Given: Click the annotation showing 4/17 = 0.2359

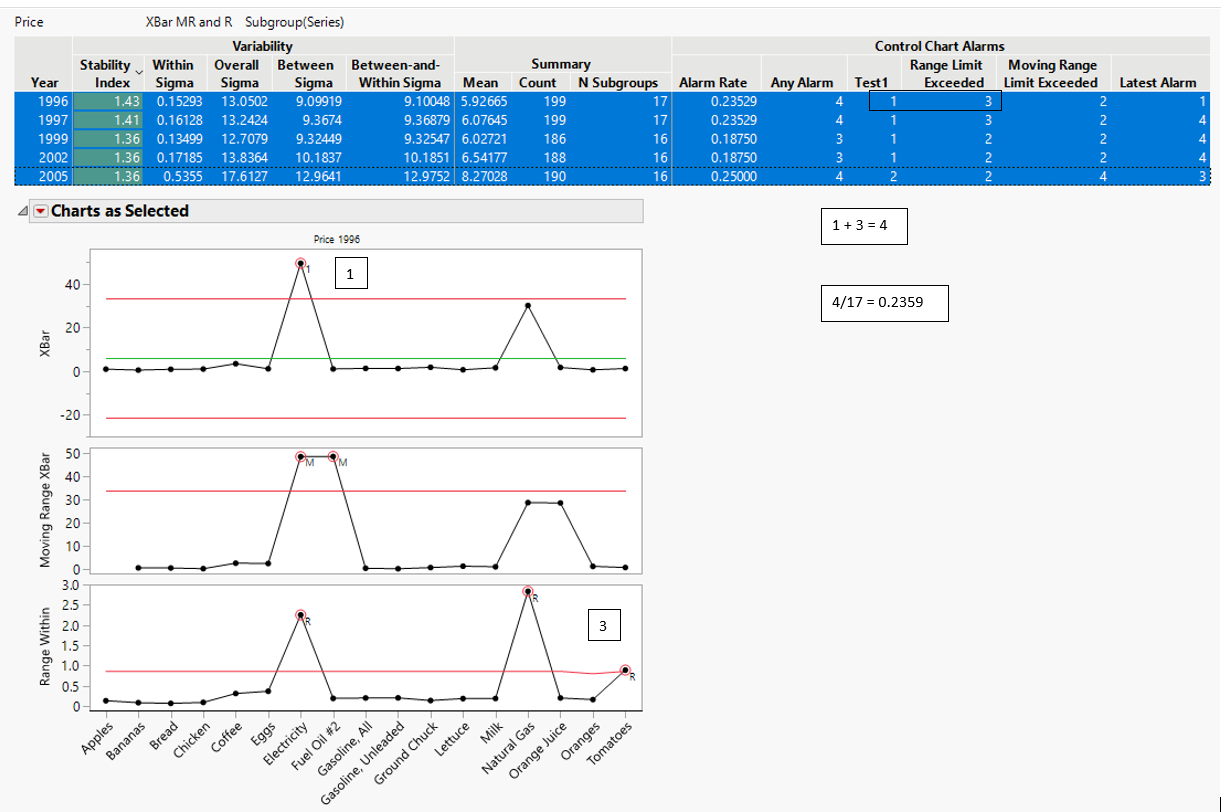Looking at the screenshot, I should [x=884, y=302].
